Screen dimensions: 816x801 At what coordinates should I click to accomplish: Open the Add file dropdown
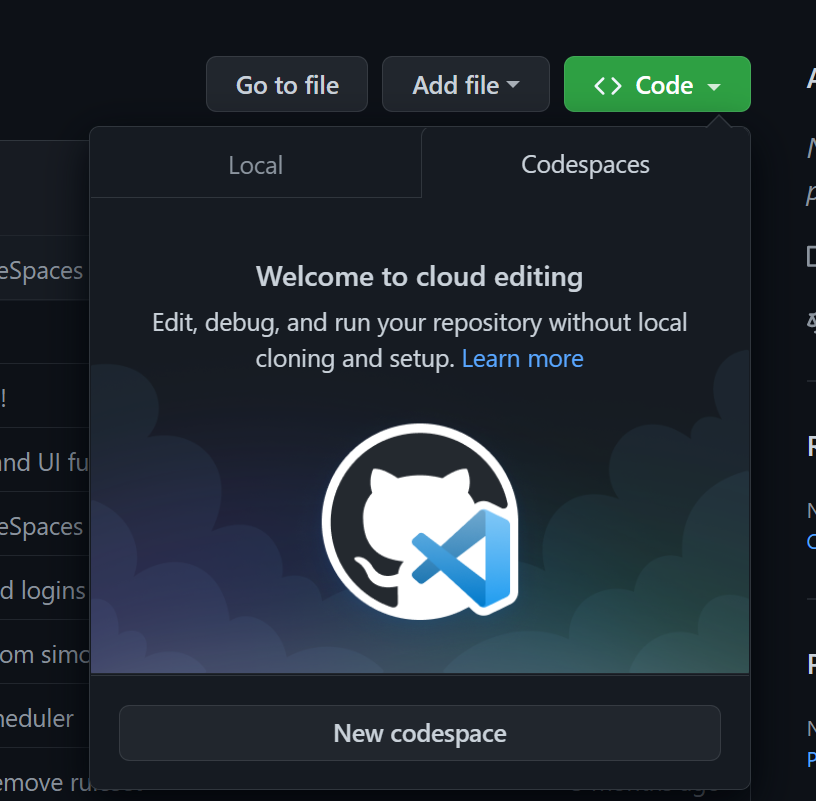466,84
